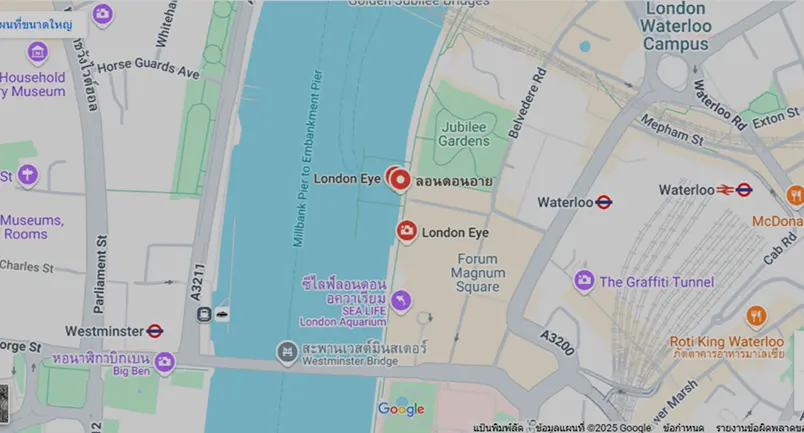Open the keyboard shortcuts link
This screenshot has width=804, height=433.
497,428
